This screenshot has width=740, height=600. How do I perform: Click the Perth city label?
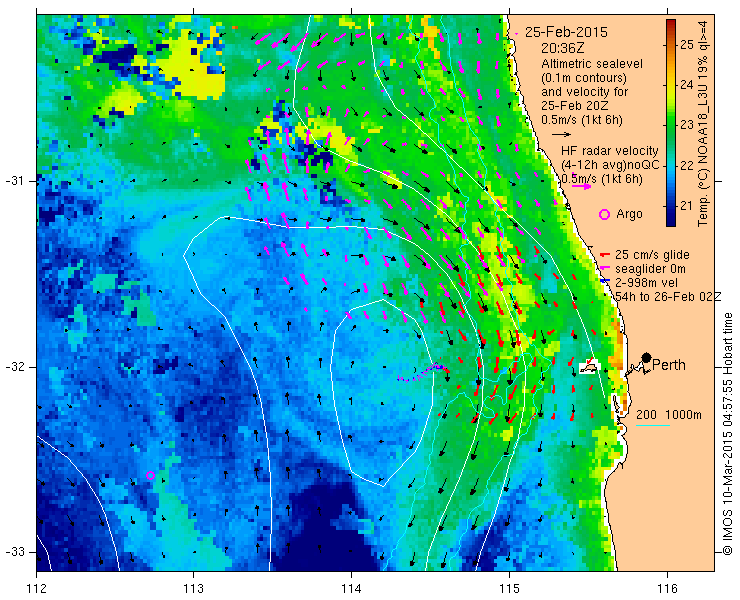pos(669,365)
